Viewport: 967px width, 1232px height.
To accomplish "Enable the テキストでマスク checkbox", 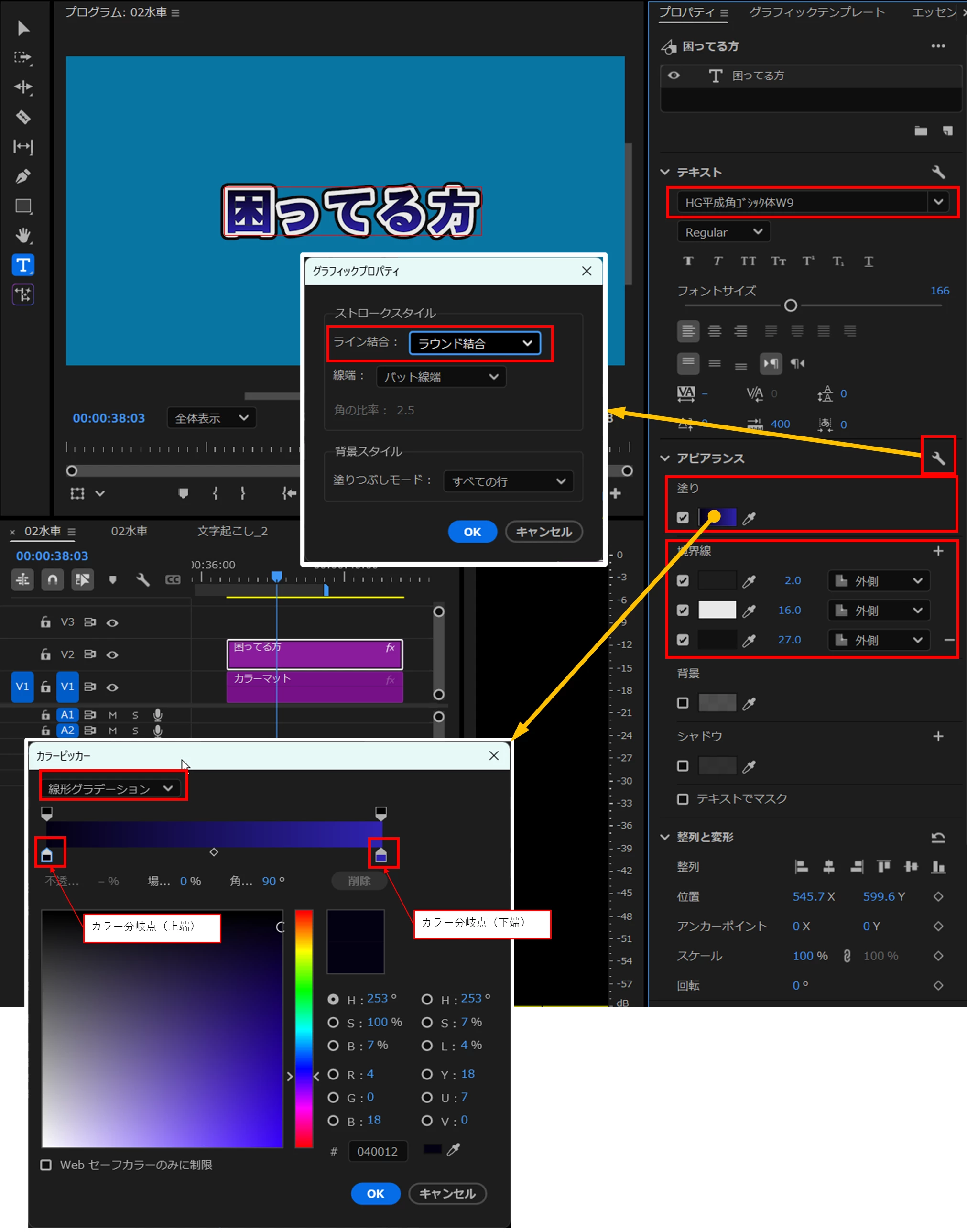I will [683, 799].
